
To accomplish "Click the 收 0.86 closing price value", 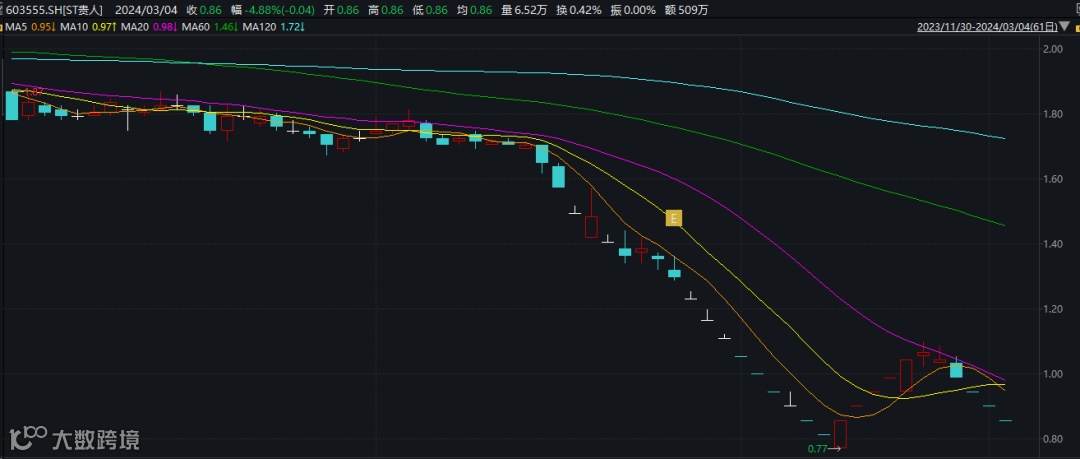I will (x=205, y=10).
